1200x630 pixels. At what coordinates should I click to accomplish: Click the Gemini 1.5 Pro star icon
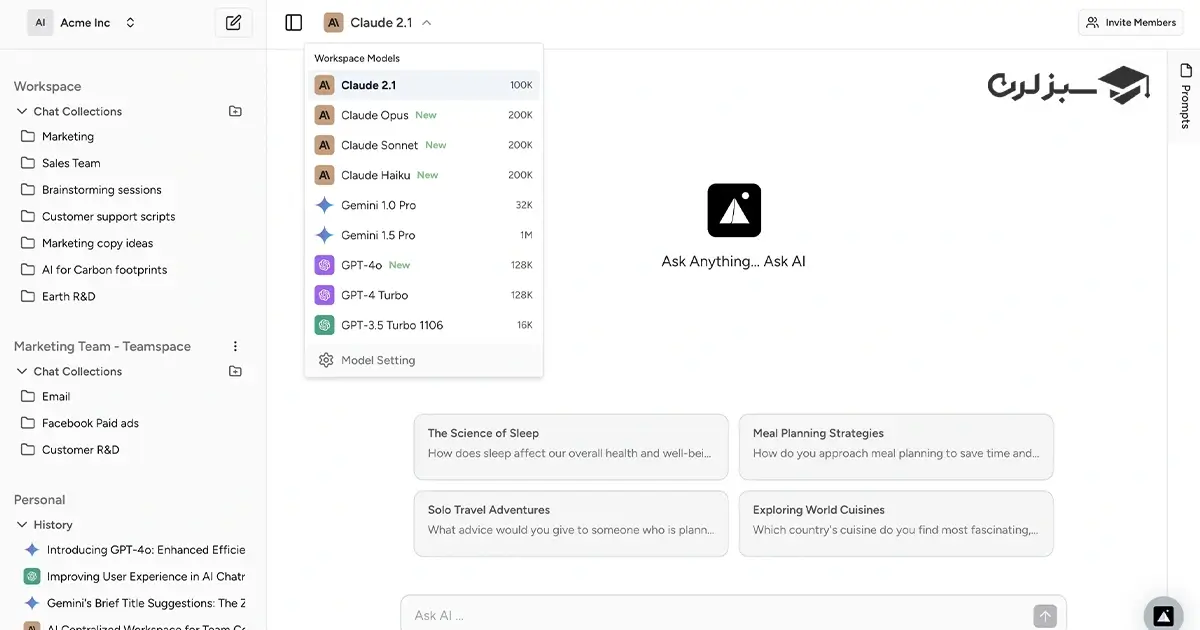coord(324,235)
